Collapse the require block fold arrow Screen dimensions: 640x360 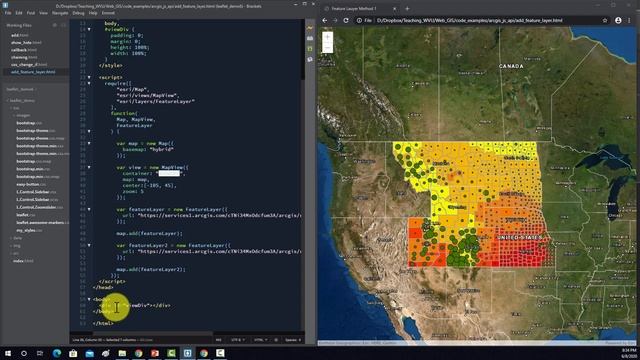89,83
